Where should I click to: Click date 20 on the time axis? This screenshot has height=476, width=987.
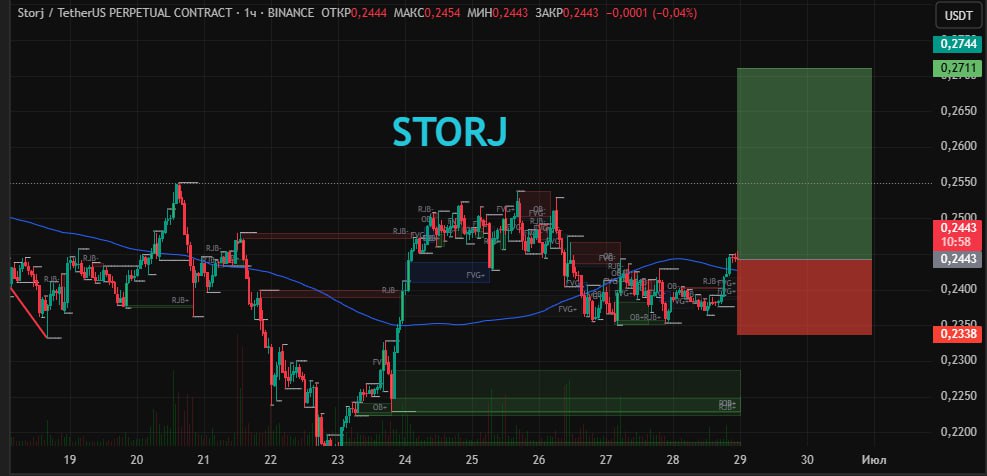coord(137,459)
